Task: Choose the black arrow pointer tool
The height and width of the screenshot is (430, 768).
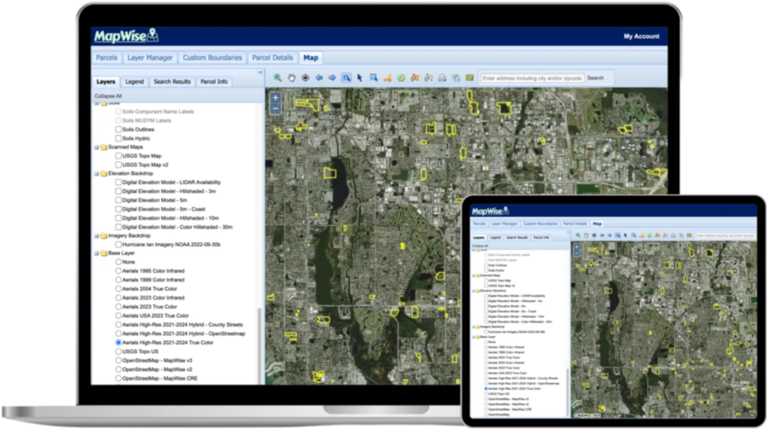Action: (360, 78)
